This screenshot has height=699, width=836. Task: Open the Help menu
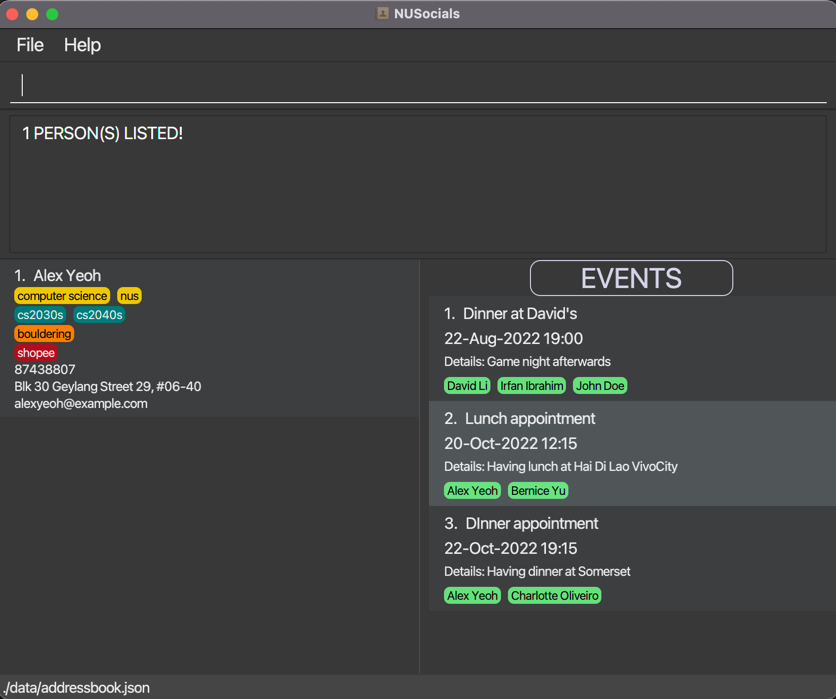(82, 45)
